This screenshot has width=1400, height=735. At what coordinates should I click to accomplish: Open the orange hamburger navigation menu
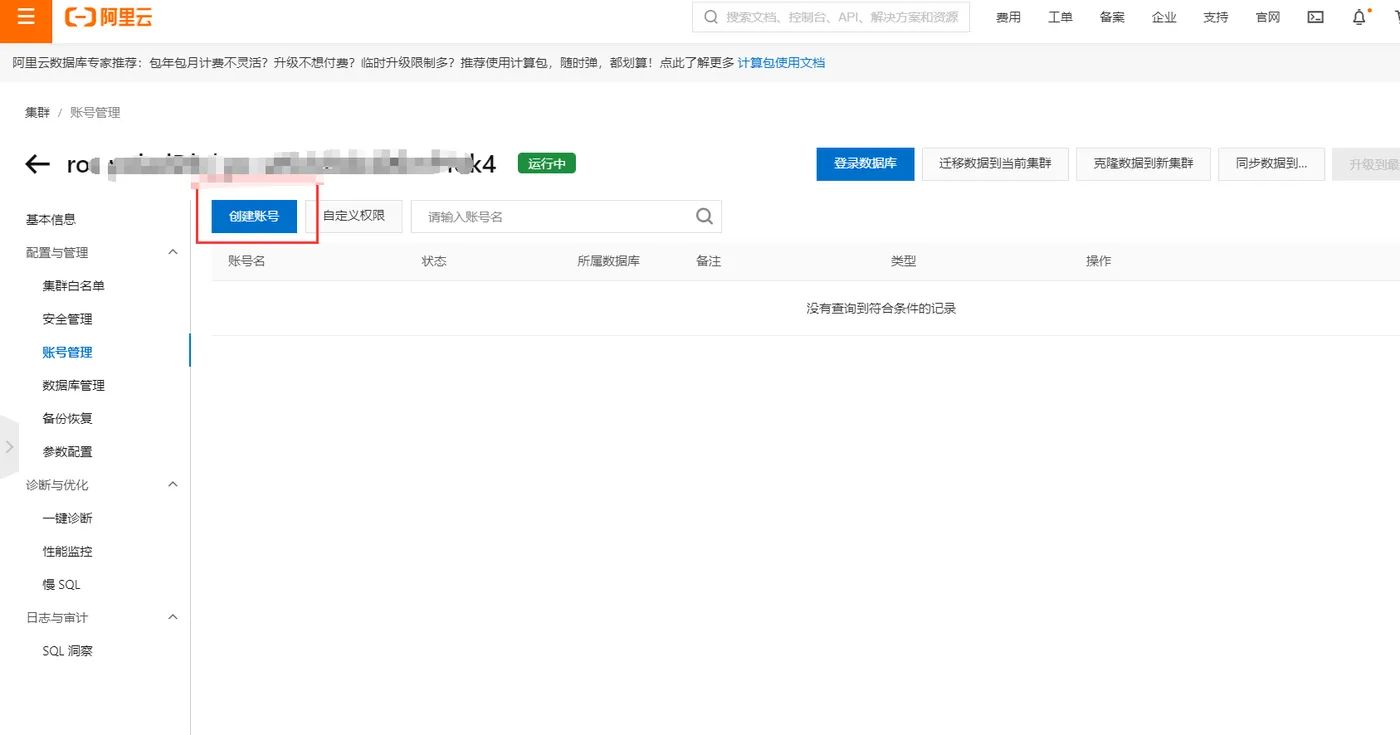[x=26, y=18]
